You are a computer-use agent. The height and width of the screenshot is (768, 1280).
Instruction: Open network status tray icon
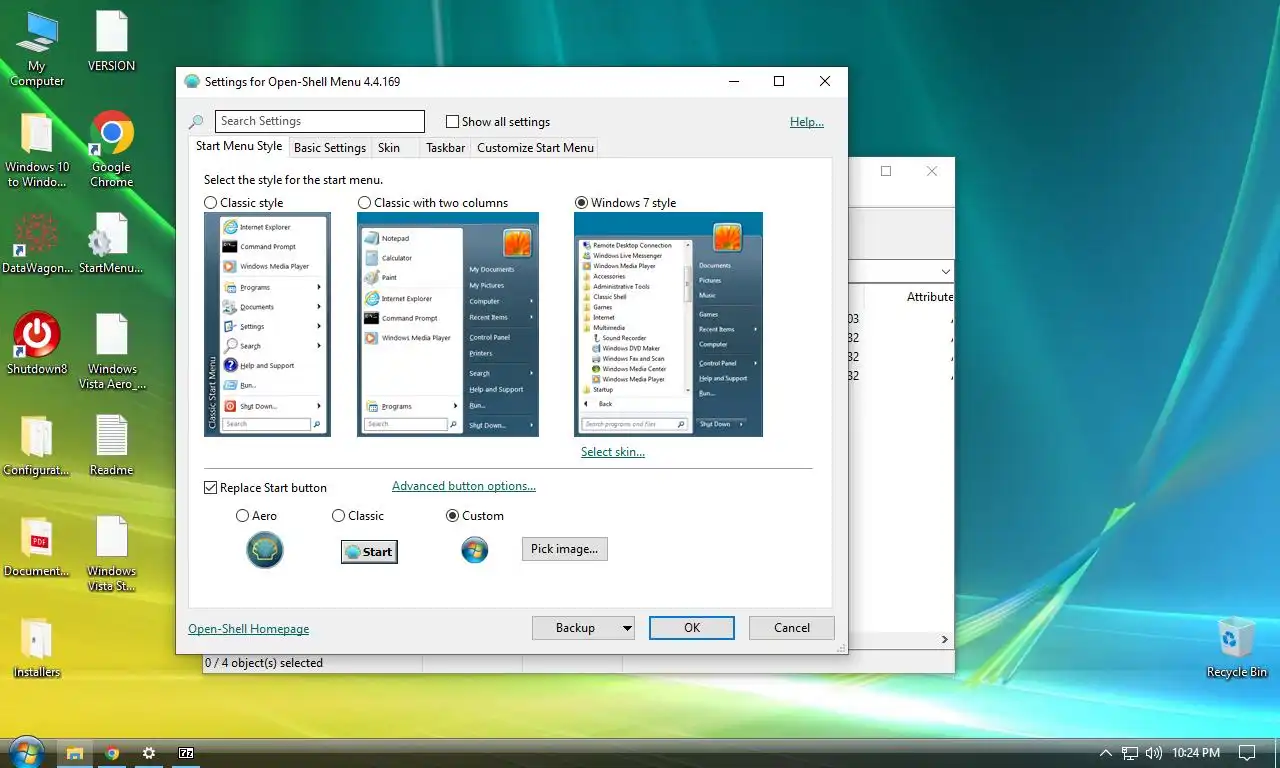click(1130, 753)
